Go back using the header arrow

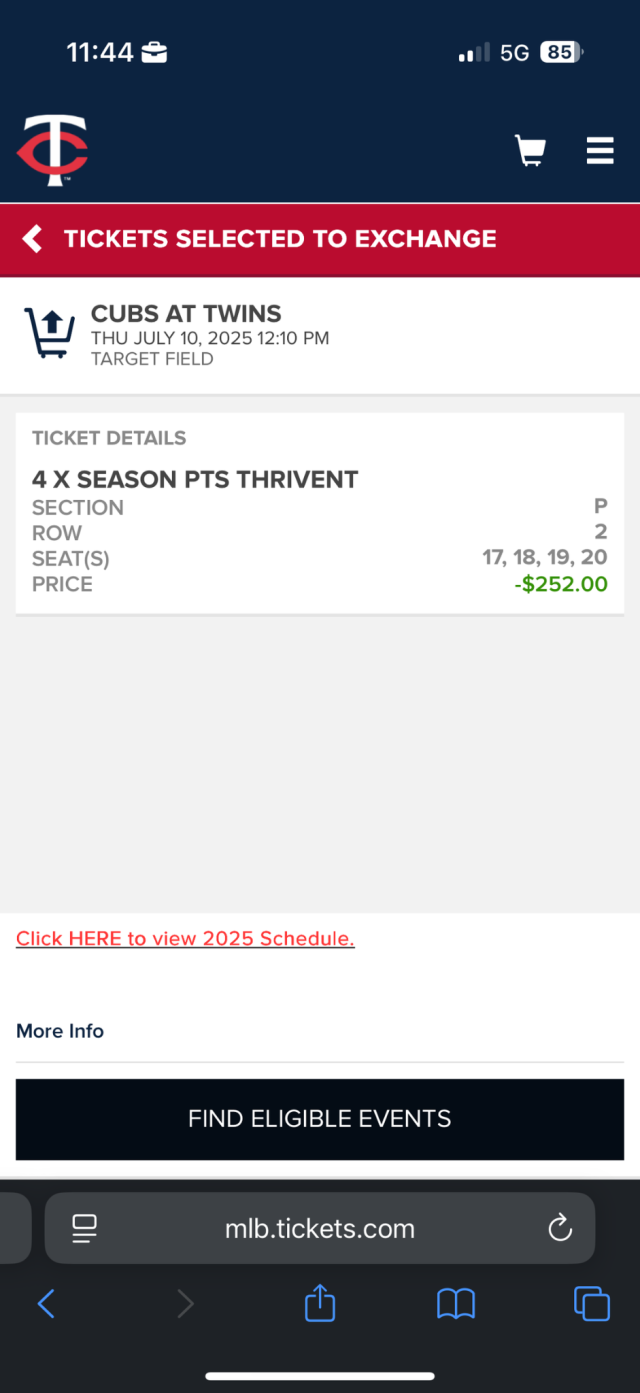[33, 239]
